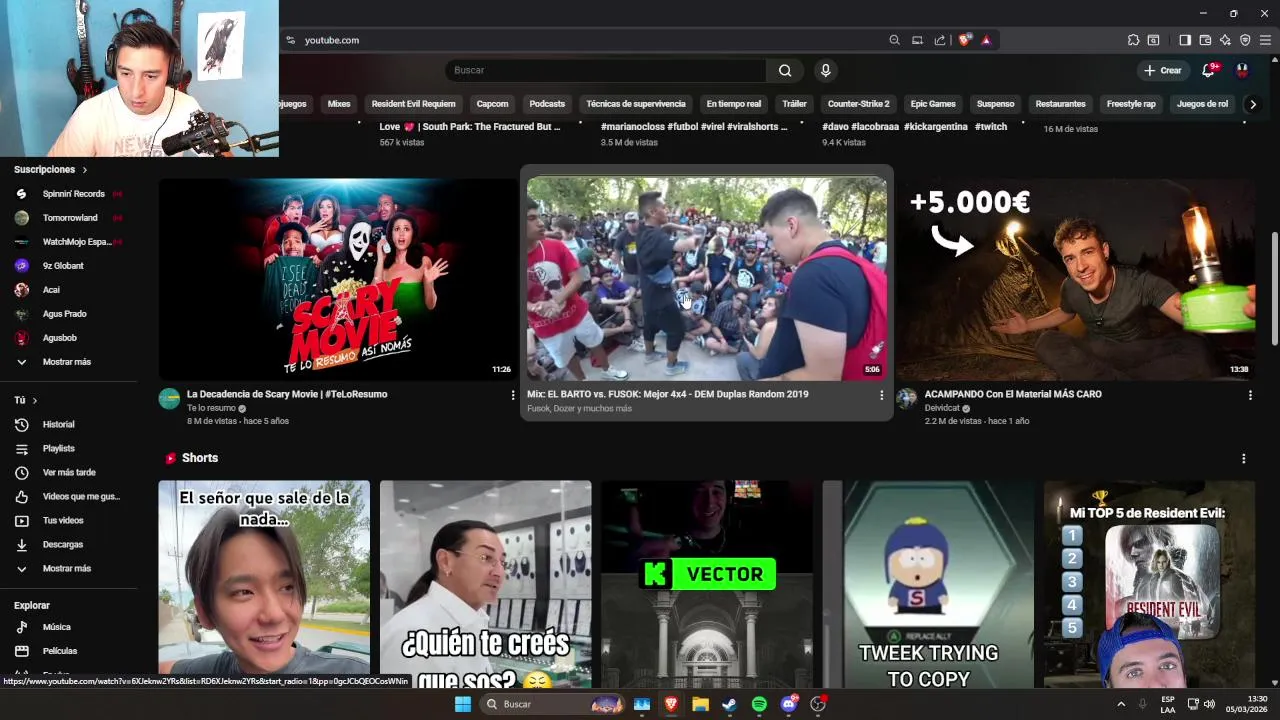Open options menu for ACAMPANDO video
The image size is (1280, 720).
(x=1250, y=395)
